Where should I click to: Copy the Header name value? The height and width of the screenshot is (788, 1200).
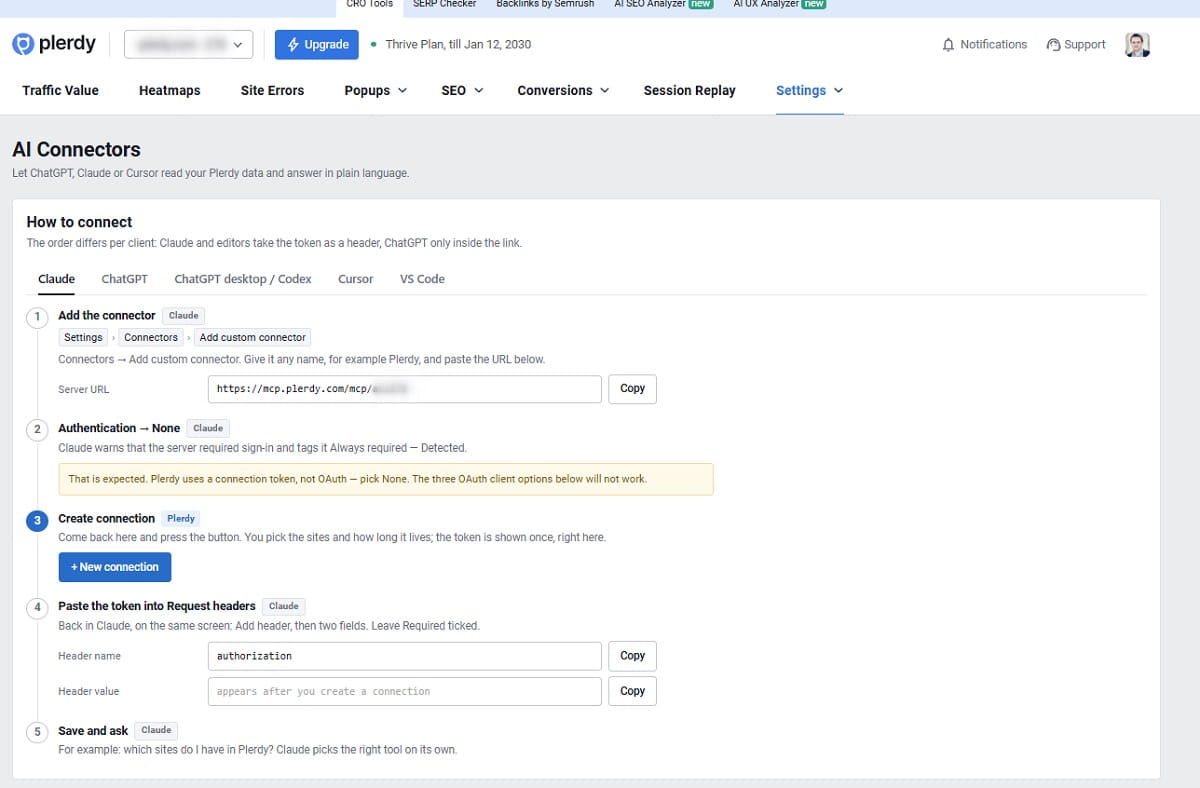click(633, 656)
